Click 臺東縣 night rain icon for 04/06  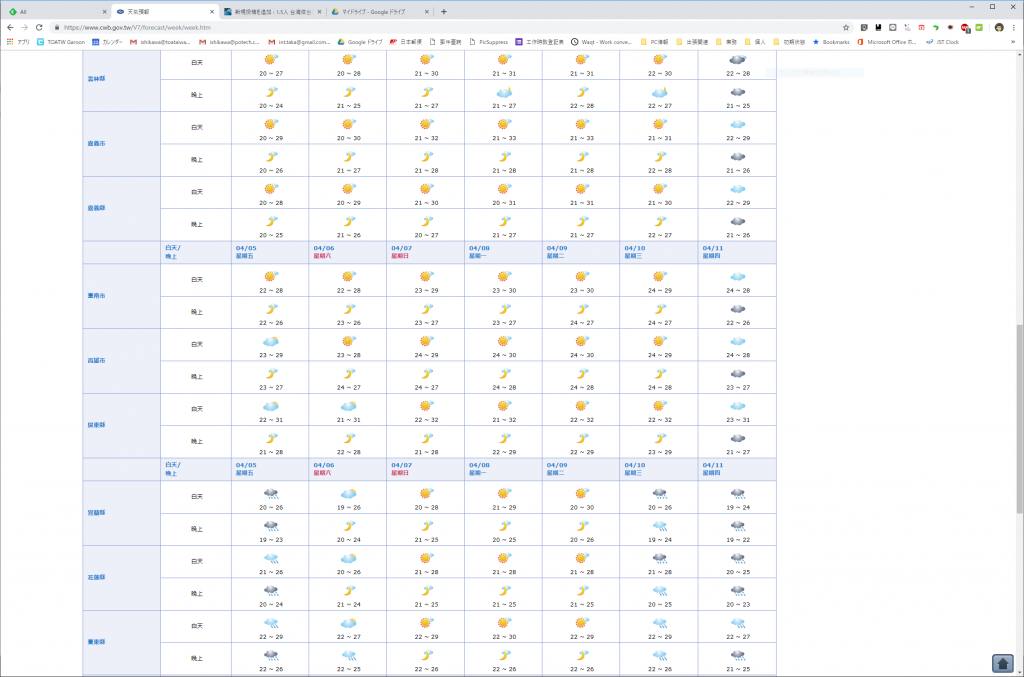(x=349, y=655)
